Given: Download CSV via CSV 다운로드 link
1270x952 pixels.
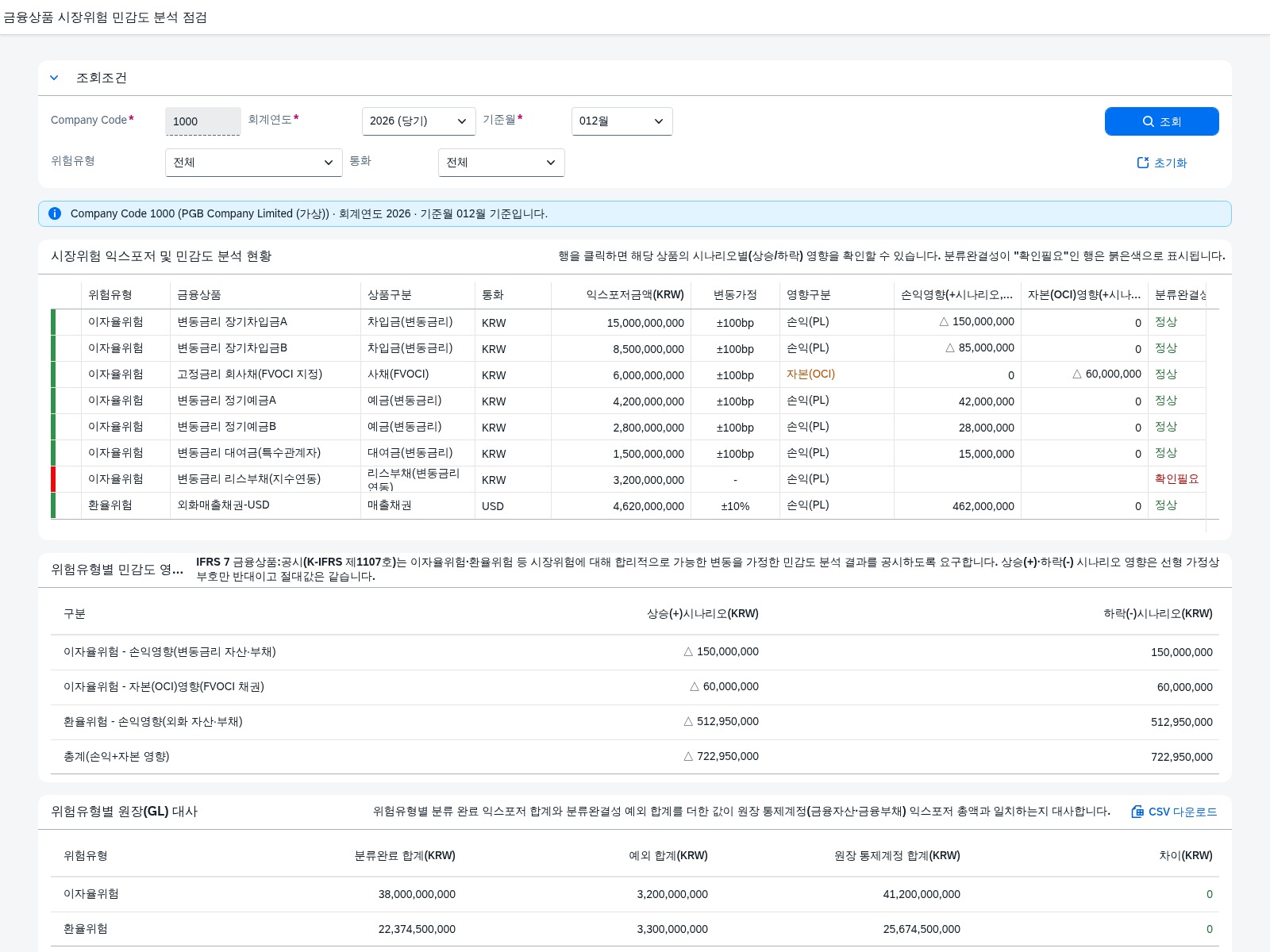Looking at the screenshot, I should point(1174,812).
